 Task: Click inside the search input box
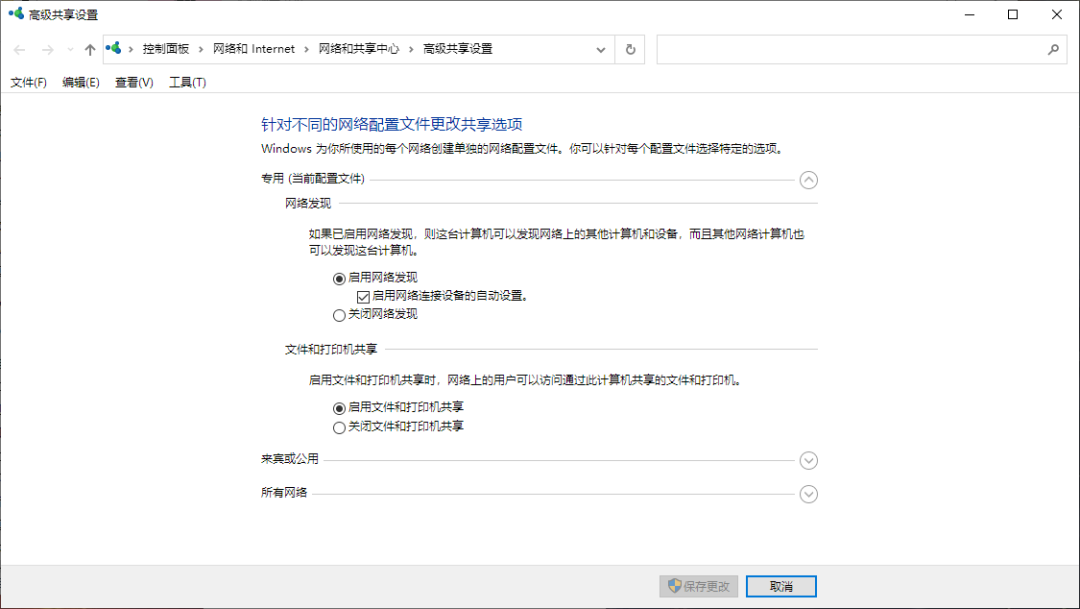pos(850,49)
